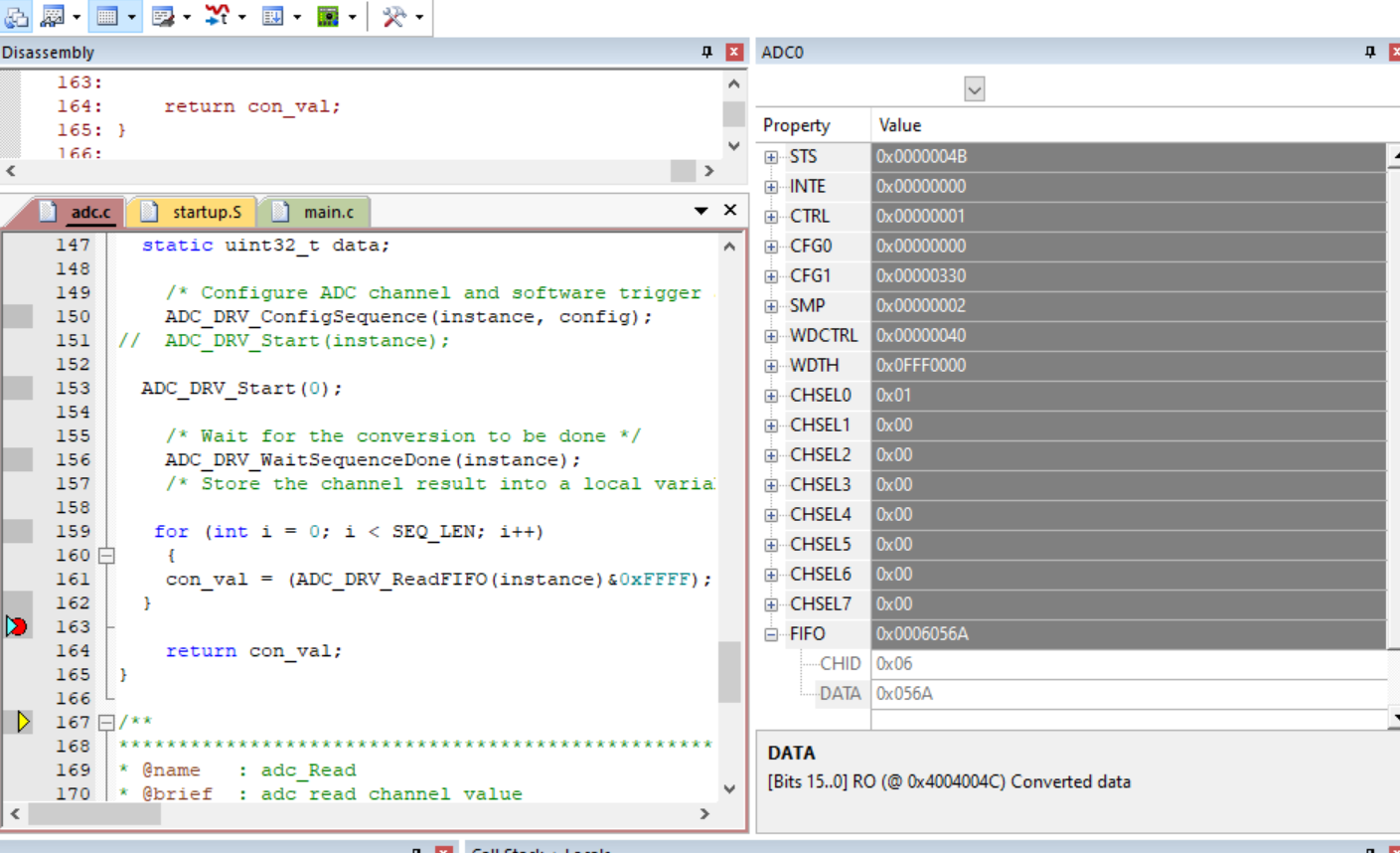Open the System Viewer Windows chip icon
Image resolution: width=1400 pixels, height=853 pixels.
pos(327,16)
